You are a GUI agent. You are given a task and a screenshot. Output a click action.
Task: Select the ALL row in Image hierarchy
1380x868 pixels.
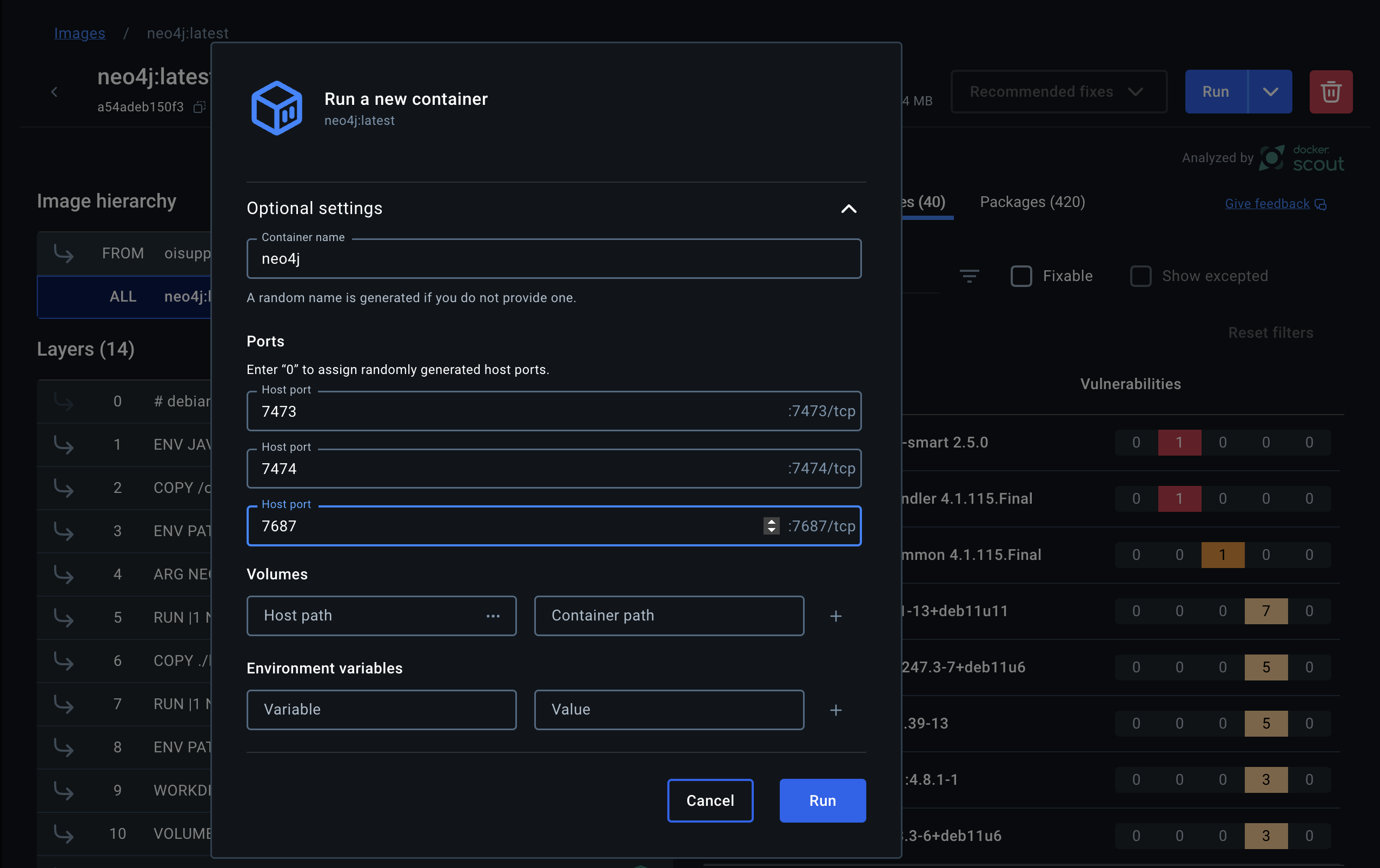(123, 297)
